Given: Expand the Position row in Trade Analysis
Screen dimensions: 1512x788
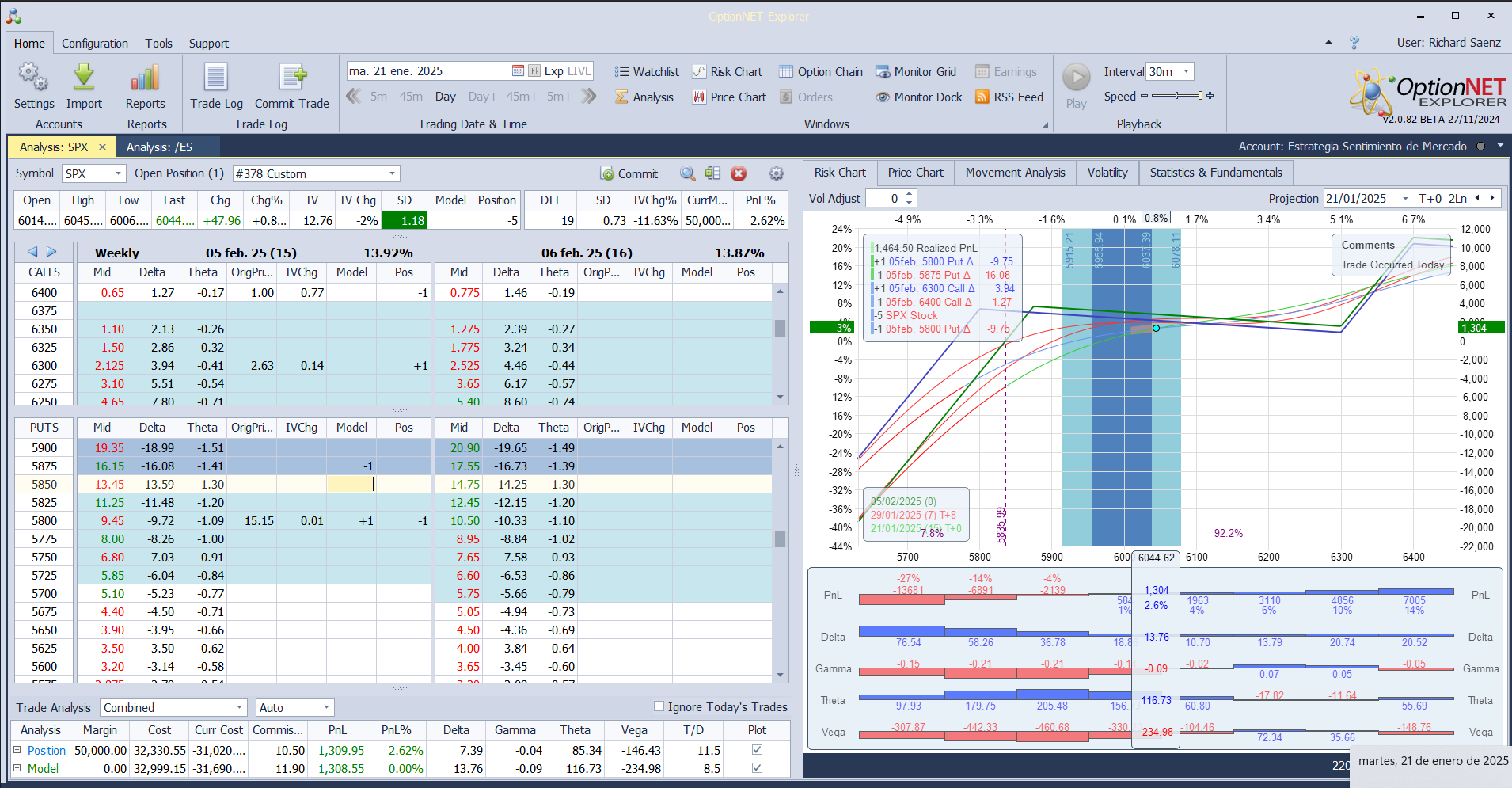Looking at the screenshot, I should pyautogui.click(x=17, y=750).
